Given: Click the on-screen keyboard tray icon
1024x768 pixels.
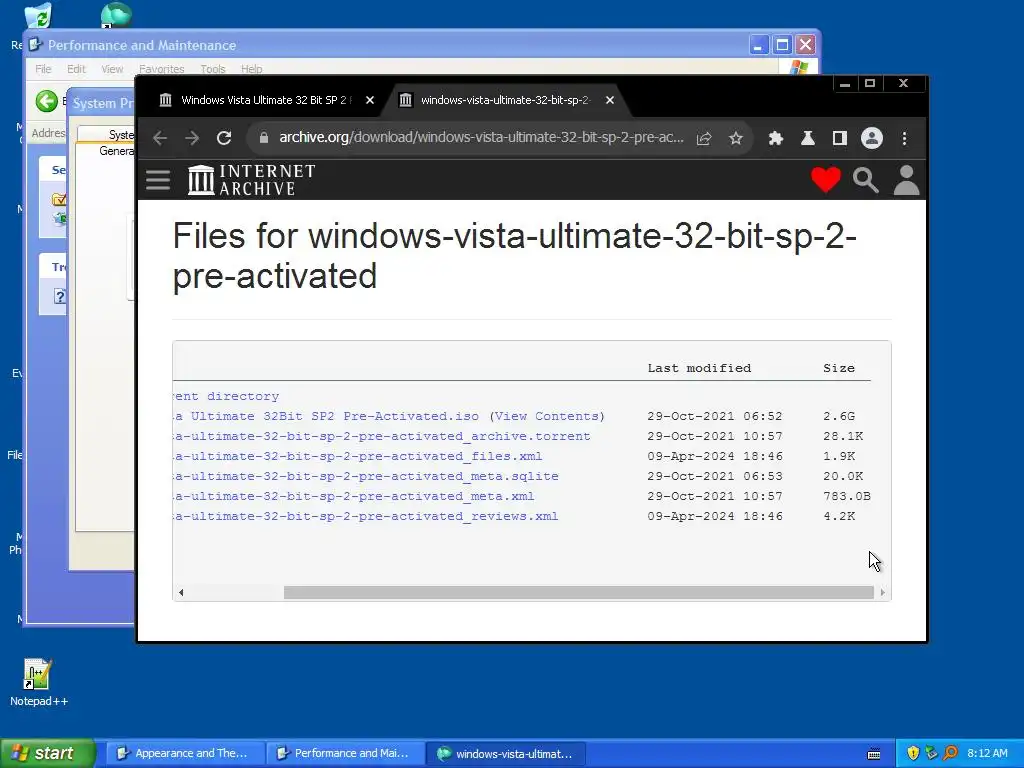Looking at the screenshot, I should (874, 754).
